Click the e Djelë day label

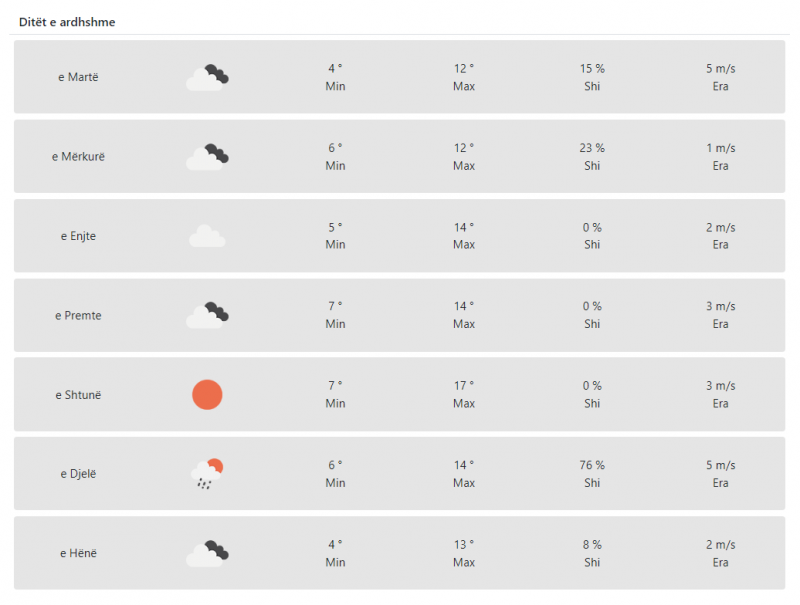[x=78, y=474]
